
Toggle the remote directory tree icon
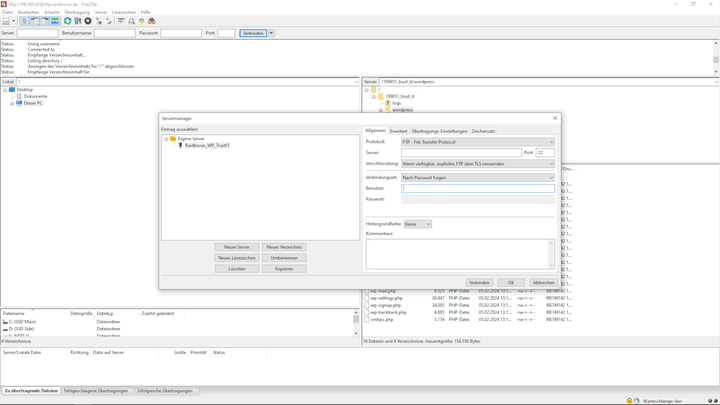[45, 21]
